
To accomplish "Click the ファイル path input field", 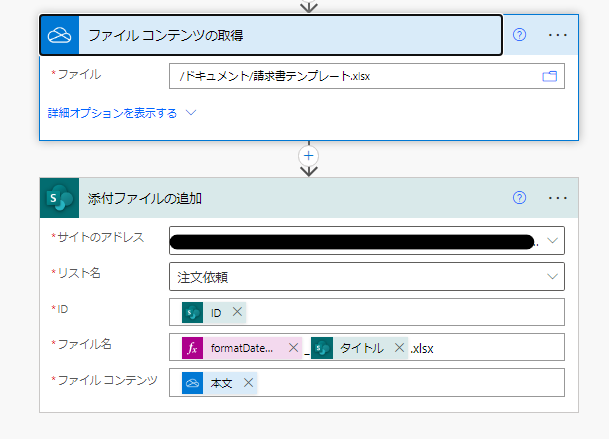I will pyautogui.click(x=367, y=76).
